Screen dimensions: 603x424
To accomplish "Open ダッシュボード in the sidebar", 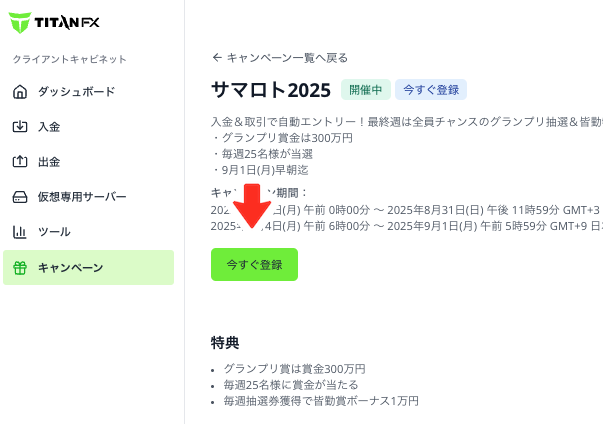I will coord(88,92).
